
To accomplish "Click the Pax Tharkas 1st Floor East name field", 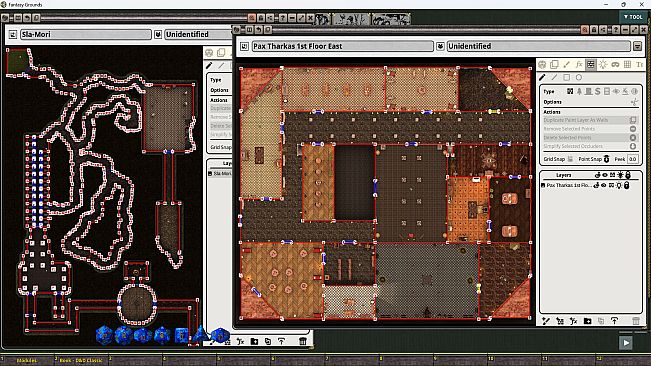I will [x=343, y=46].
